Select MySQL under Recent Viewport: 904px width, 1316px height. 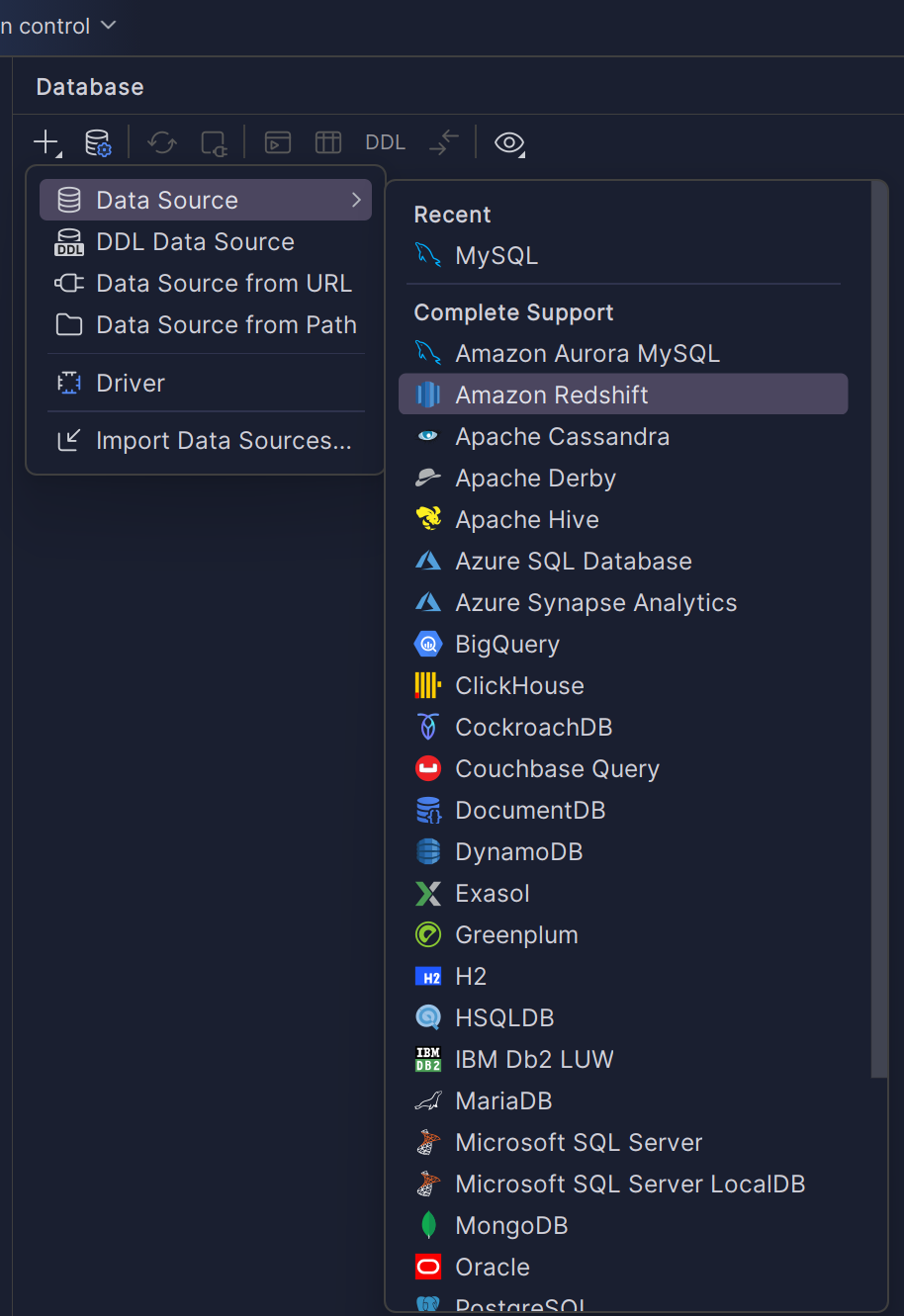pyautogui.click(x=623, y=255)
